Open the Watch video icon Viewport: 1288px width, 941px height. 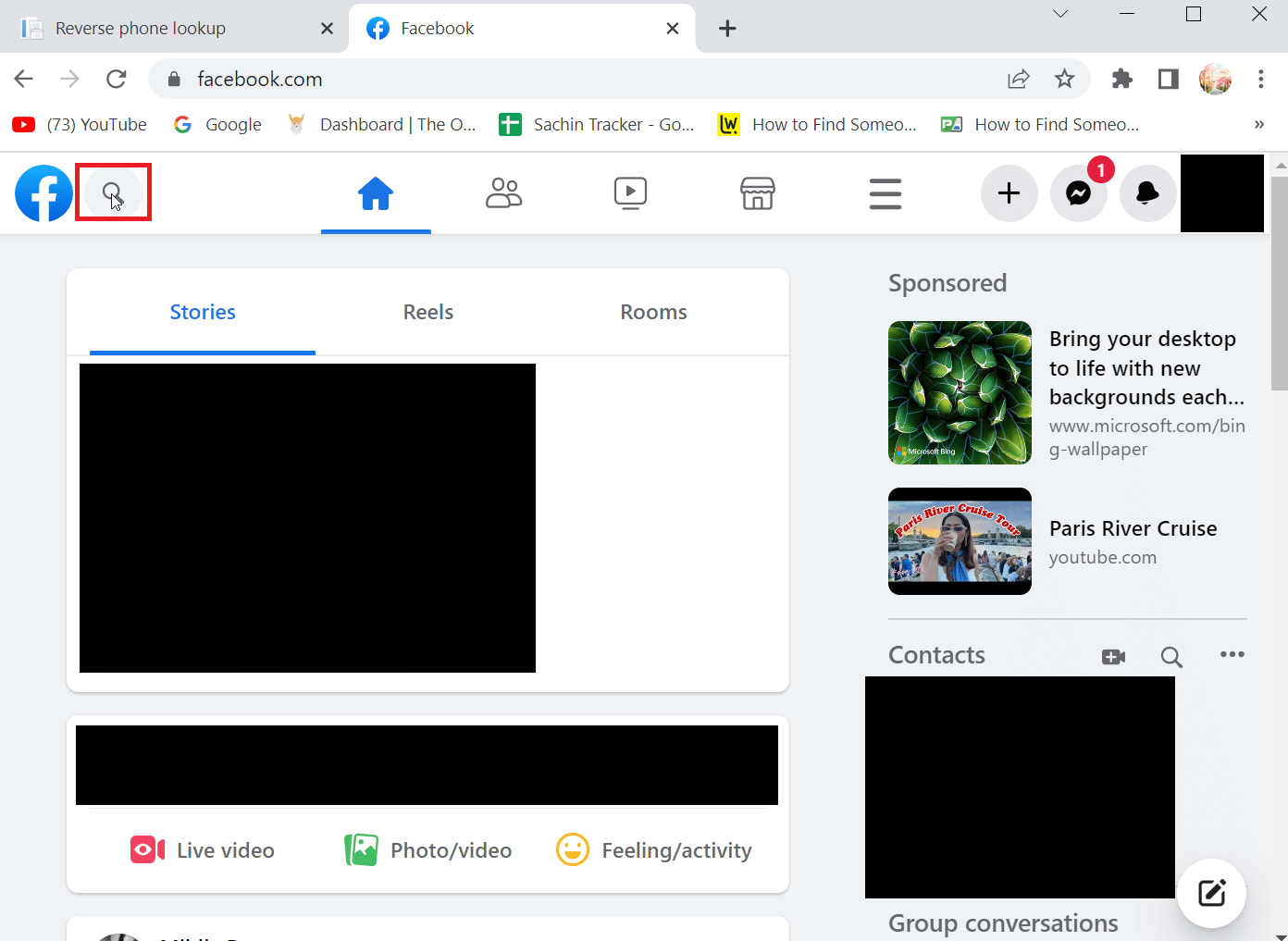[x=630, y=193]
